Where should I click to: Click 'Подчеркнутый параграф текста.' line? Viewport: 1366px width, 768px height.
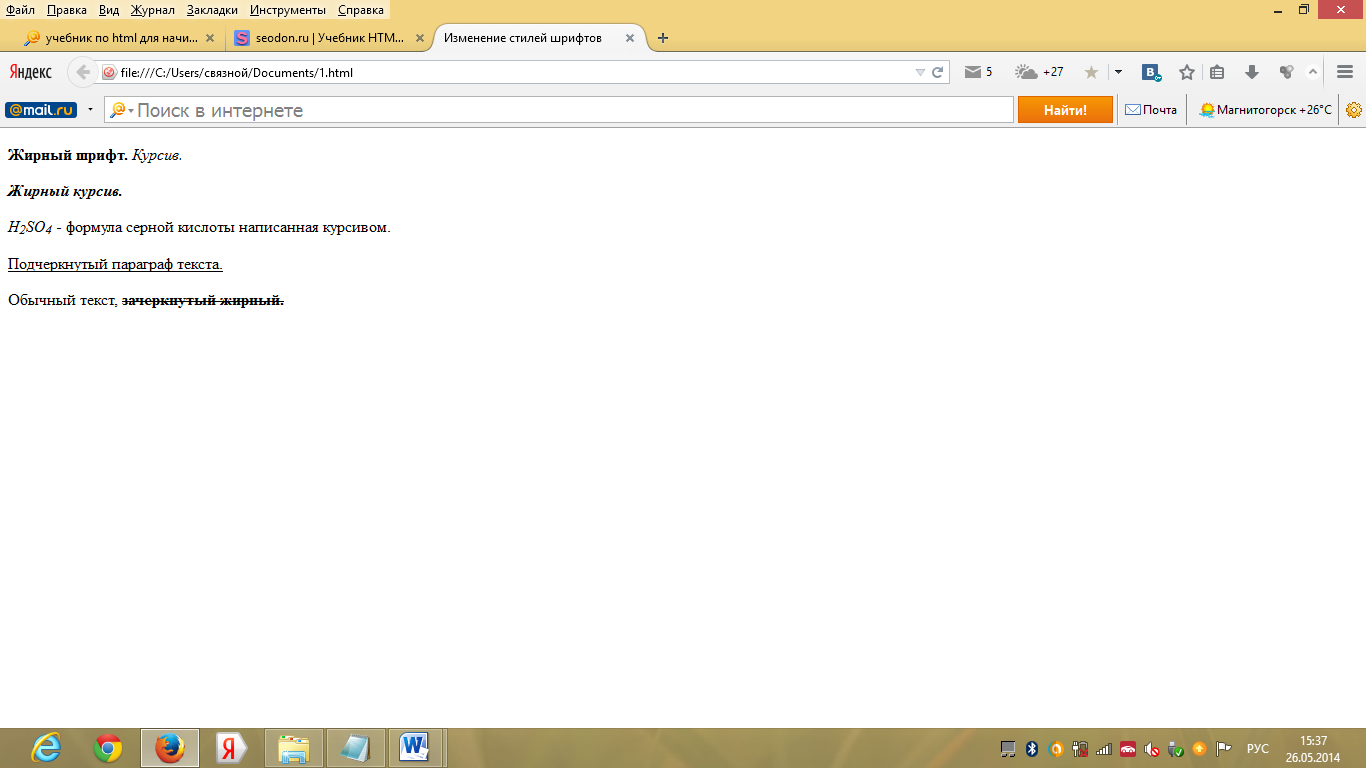click(115, 264)
